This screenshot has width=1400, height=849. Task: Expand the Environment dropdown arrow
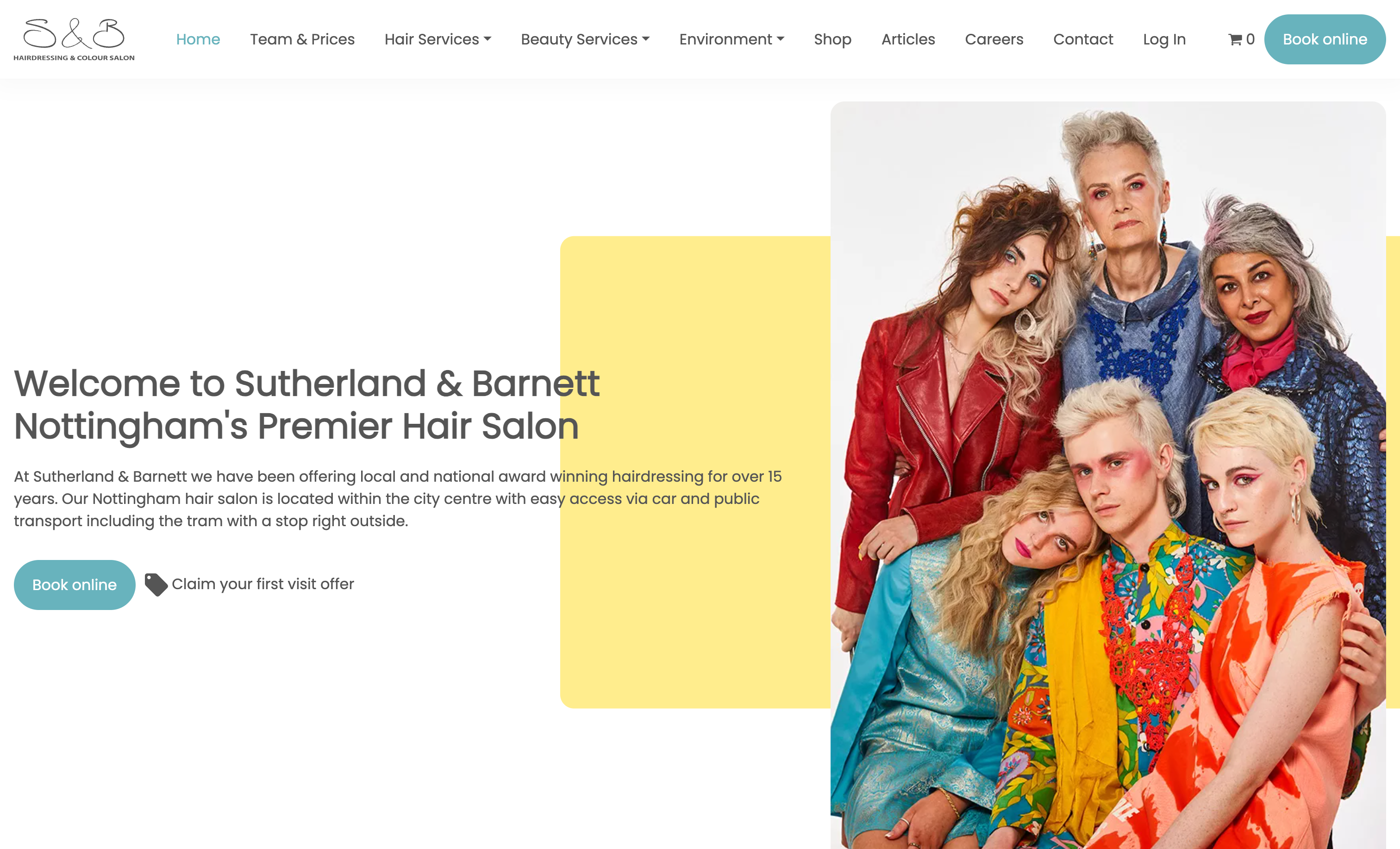click(x=780, y=39)
